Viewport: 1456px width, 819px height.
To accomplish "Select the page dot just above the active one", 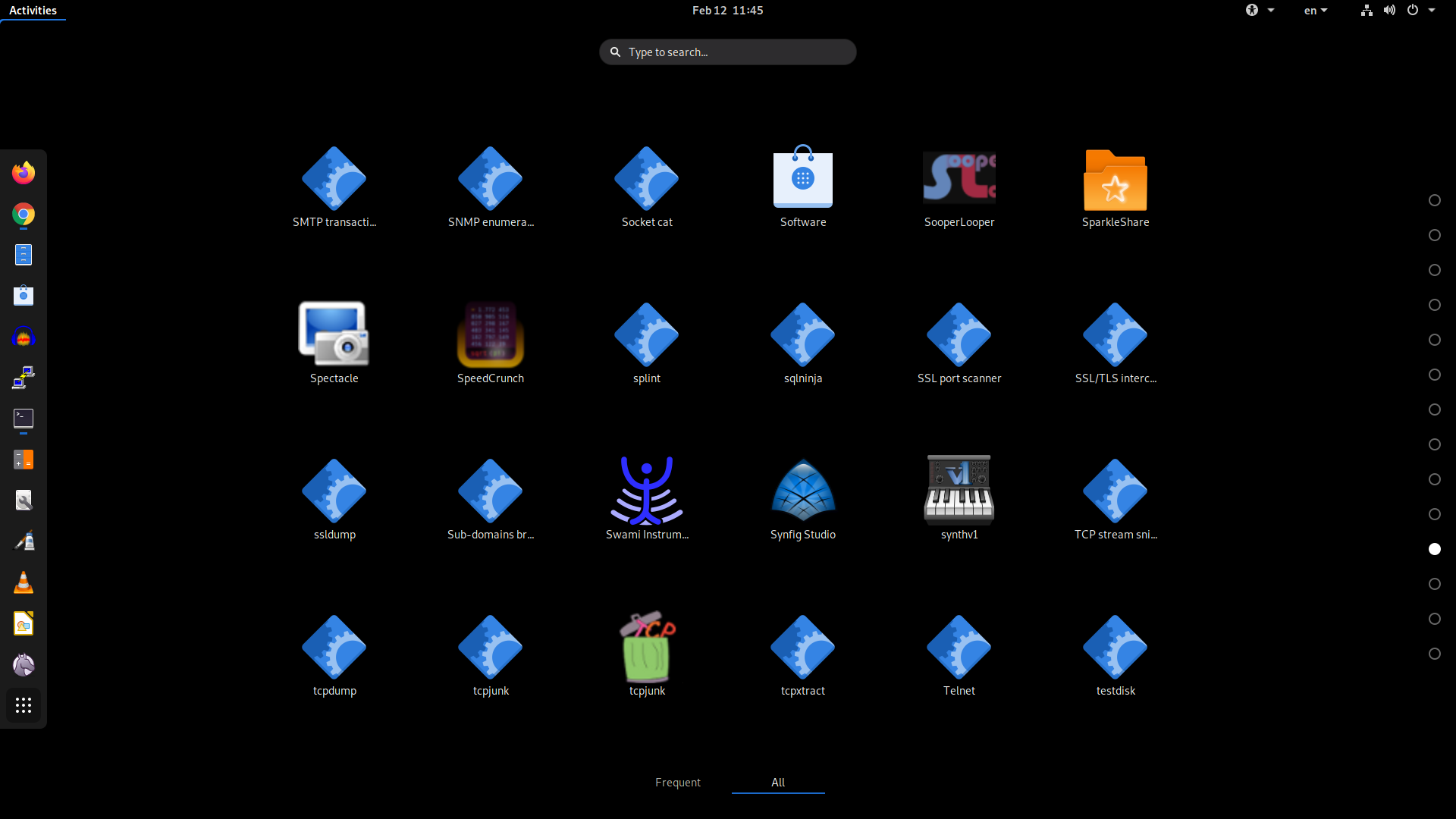I will (x=1435, y=514).
